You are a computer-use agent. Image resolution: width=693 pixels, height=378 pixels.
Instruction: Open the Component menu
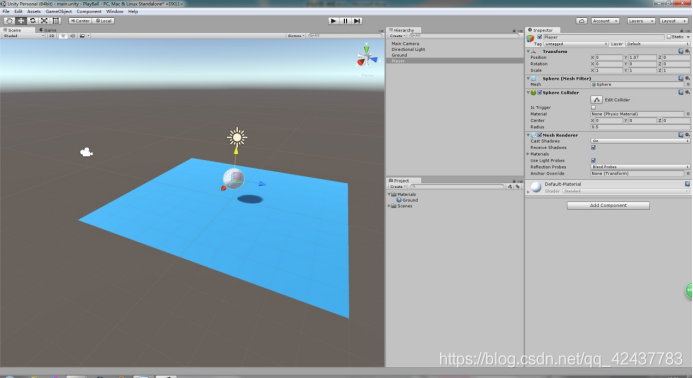click(88, 11)
